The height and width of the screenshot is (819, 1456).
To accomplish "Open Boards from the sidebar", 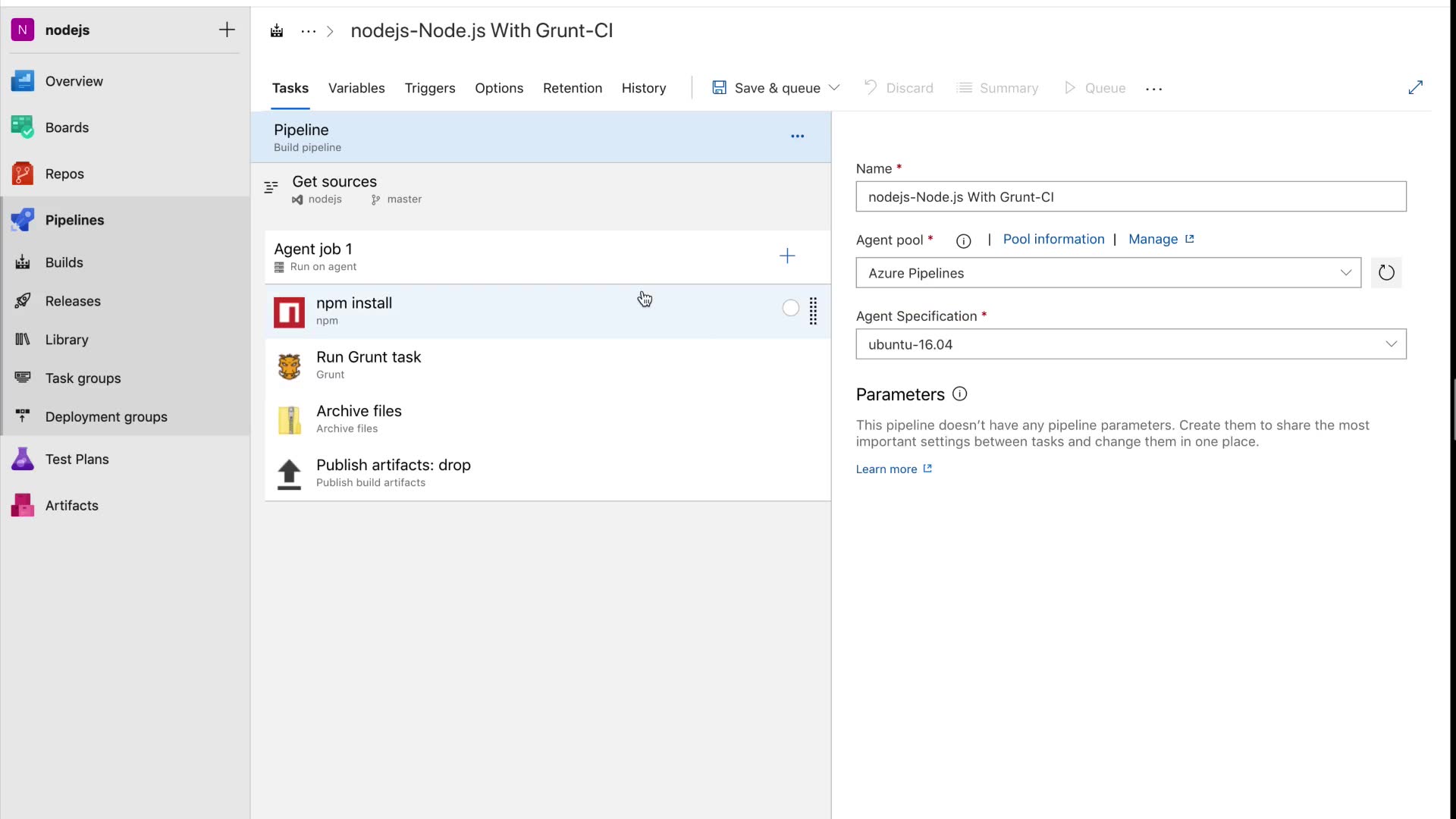I will pos(67,127).
